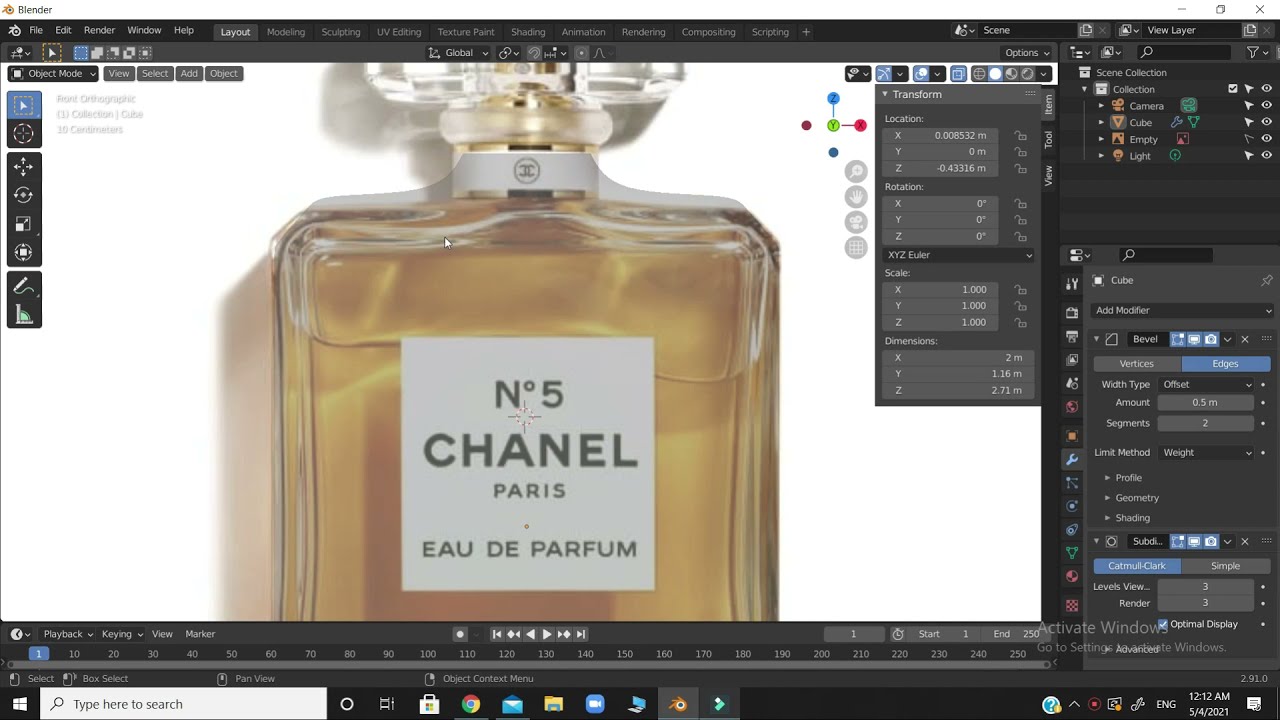Adjust the Bevel Segments value field

coord(1205,423)
